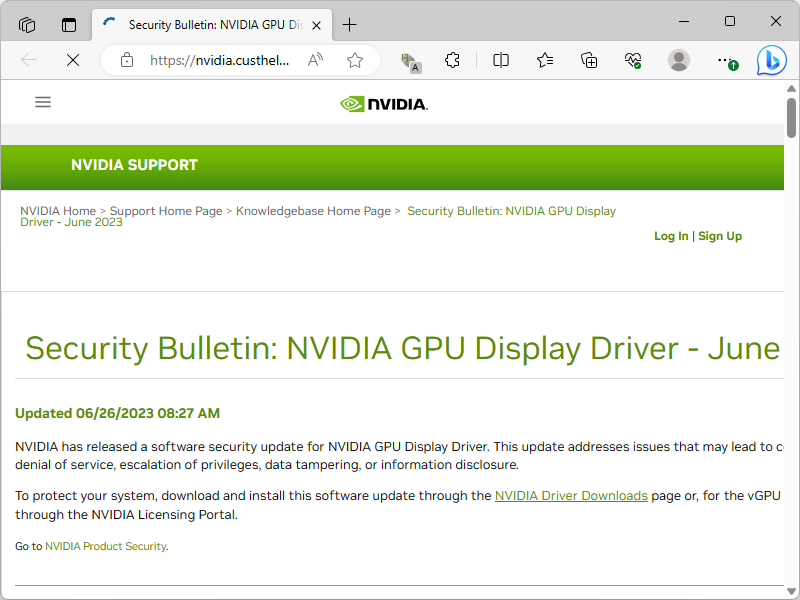Open the NVIDIA Product Security link
Image resolution: width=800 pixels, height=600 pixels.
pyautogui.click(x=106, y=546)
